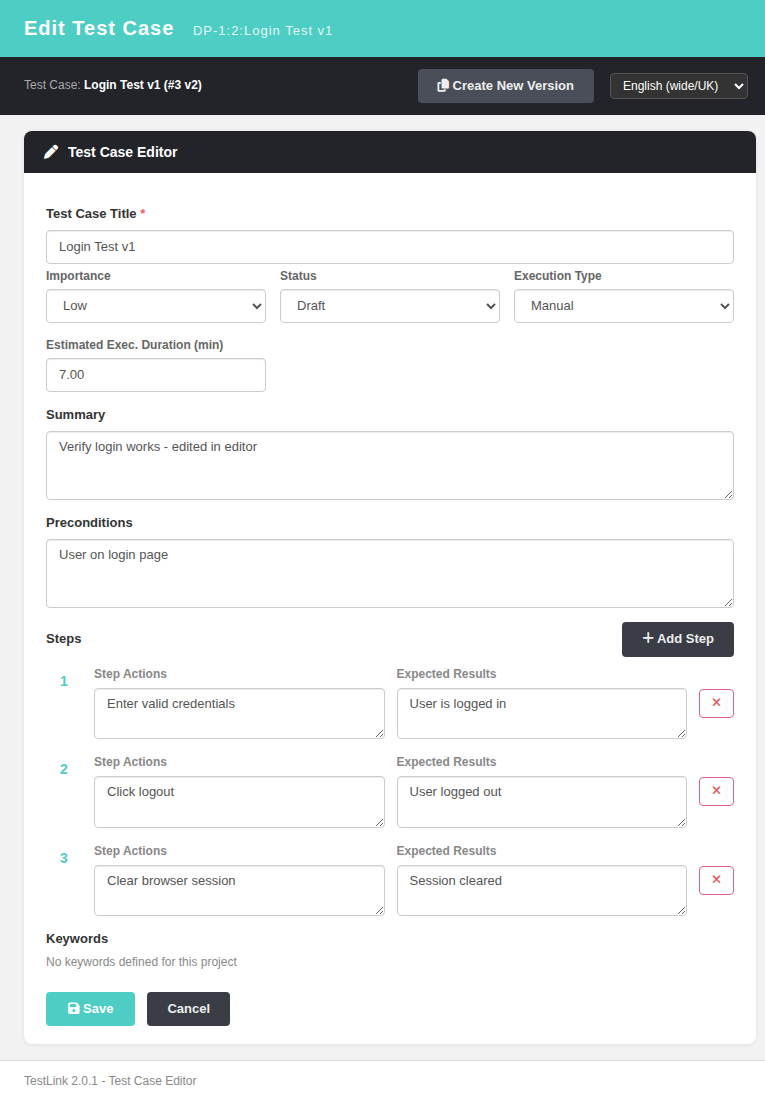
Task: Click the Summary textarea resize handle
Action: 728,494
